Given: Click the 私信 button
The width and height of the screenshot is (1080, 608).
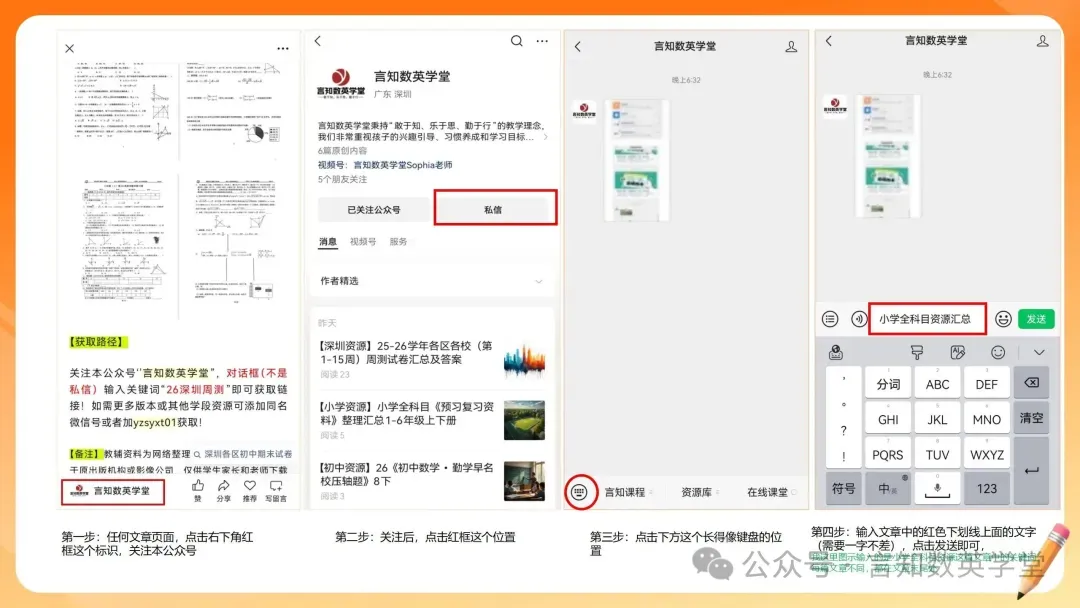Looking at the screenshot, I should tap(494, 209).
